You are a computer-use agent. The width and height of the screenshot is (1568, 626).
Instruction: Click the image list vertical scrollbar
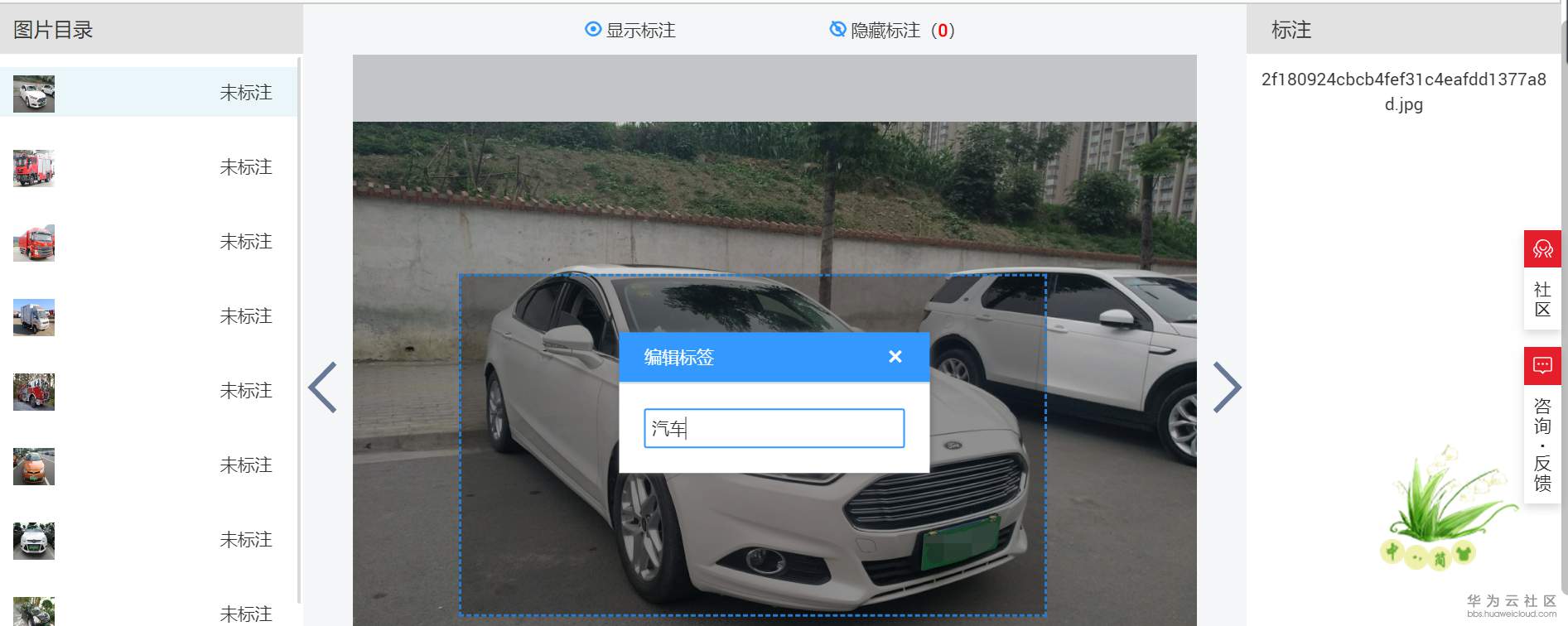(x=298, y=330)
